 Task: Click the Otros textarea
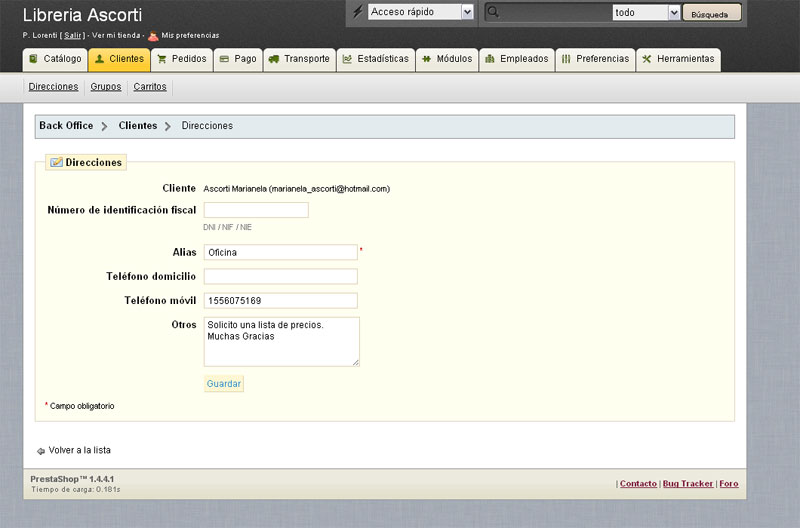pyautogui.click(x=282, y=342)
